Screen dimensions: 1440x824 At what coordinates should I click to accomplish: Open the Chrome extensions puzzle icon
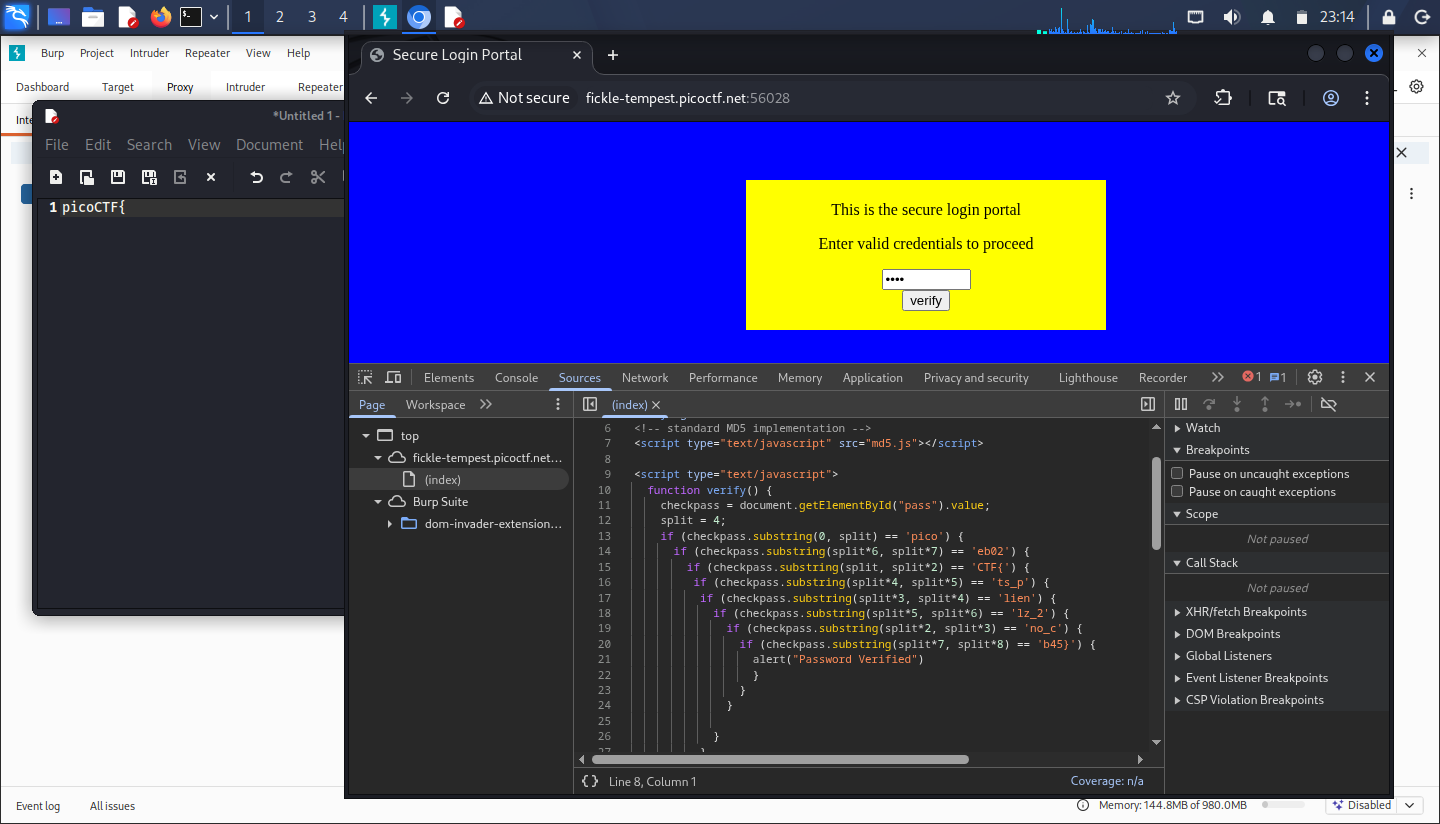(1223, 98)
